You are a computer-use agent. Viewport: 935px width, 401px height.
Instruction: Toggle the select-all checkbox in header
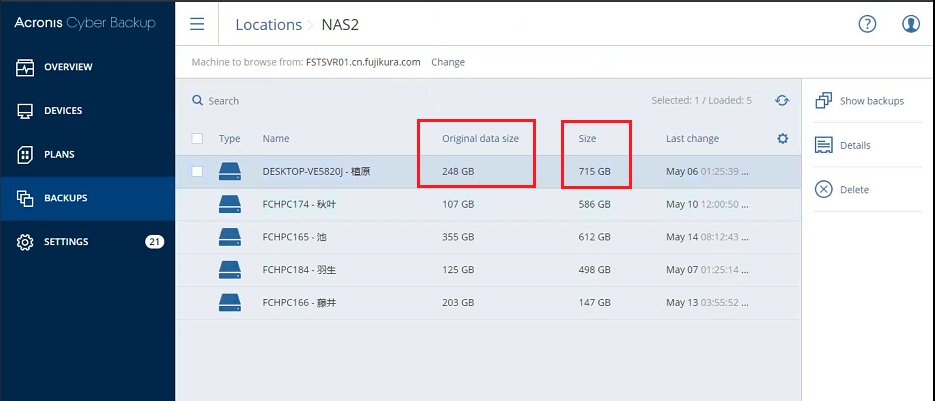pos(197,139)
